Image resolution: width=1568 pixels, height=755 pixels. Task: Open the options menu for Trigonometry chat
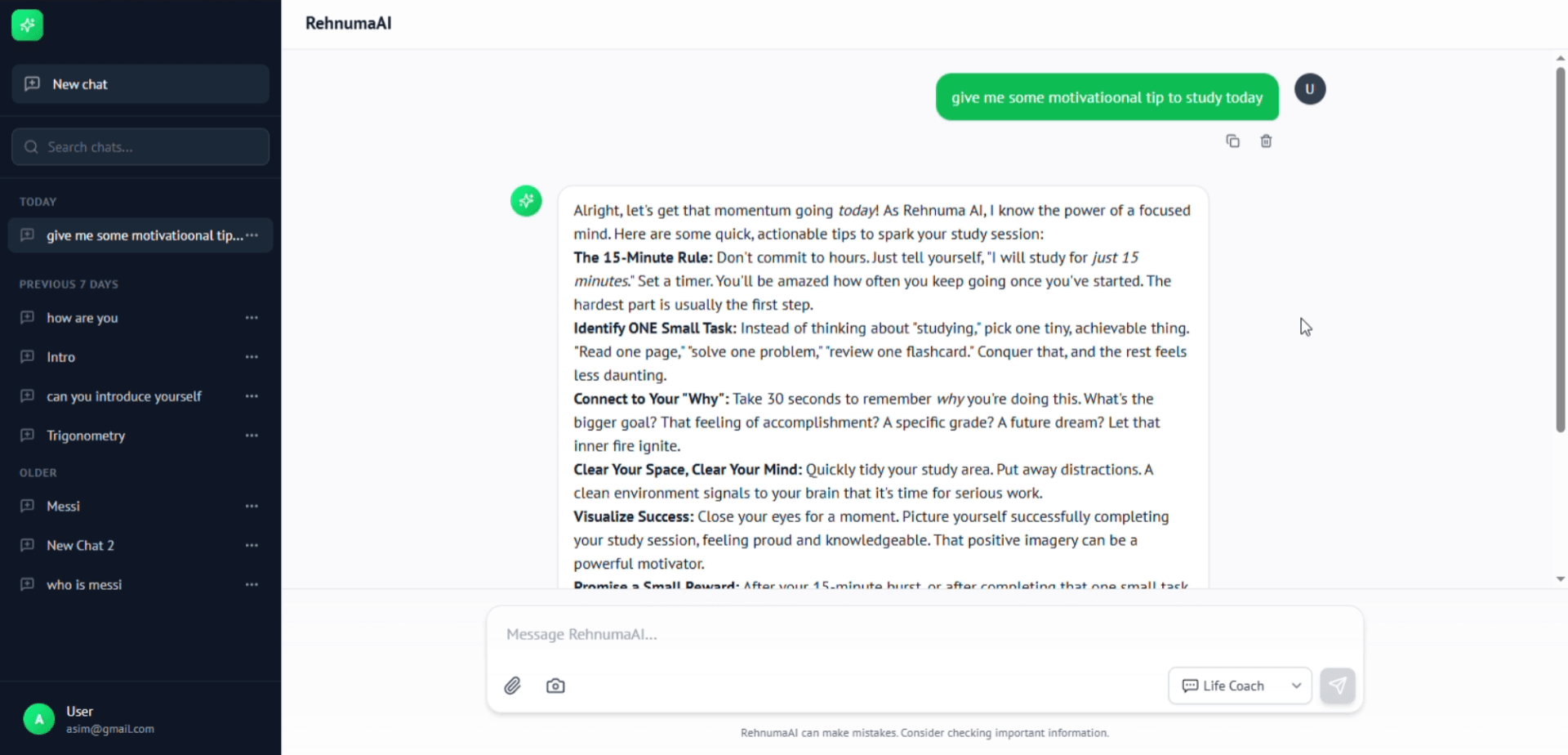point(252,436)
